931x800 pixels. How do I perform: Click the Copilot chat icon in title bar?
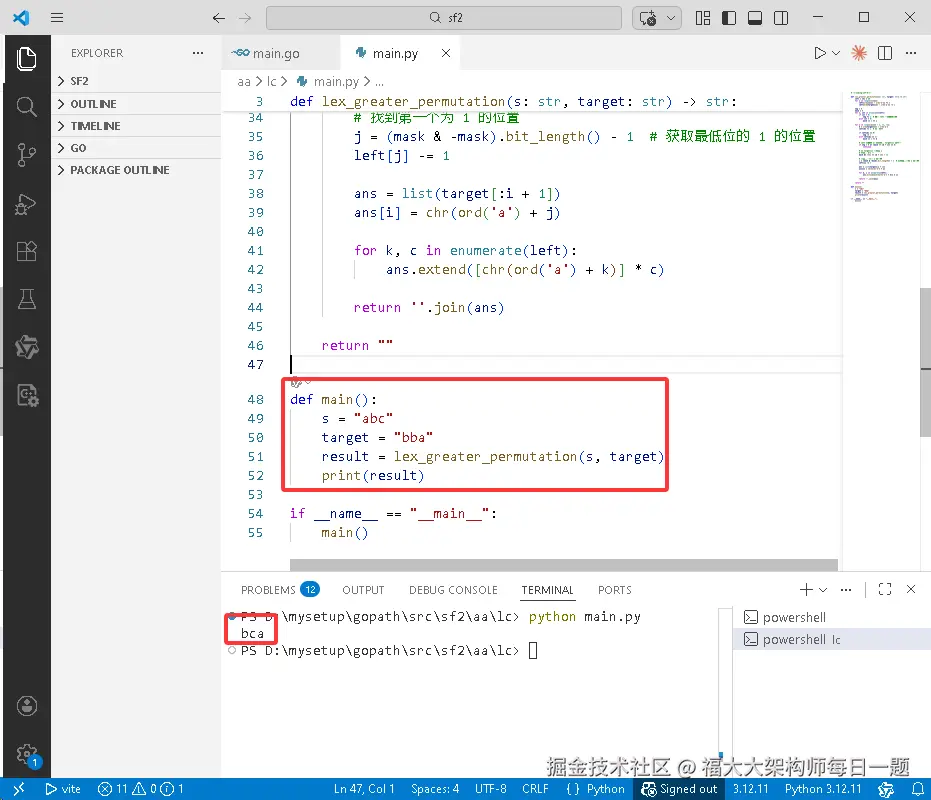[648, 18]
